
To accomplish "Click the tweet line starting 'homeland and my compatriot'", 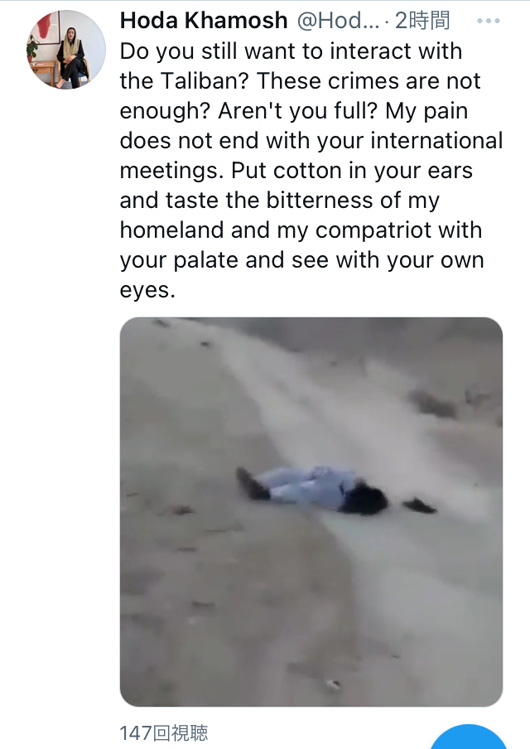I will 301,230.
